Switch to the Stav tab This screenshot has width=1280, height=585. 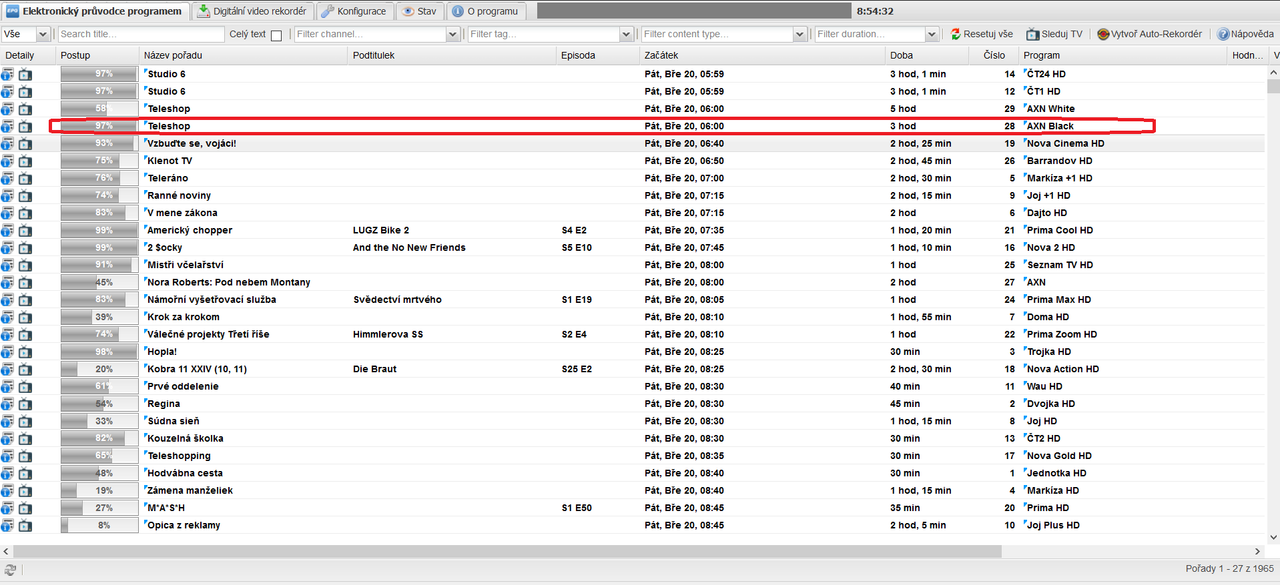pyautogui.click(x=419, y=11)
